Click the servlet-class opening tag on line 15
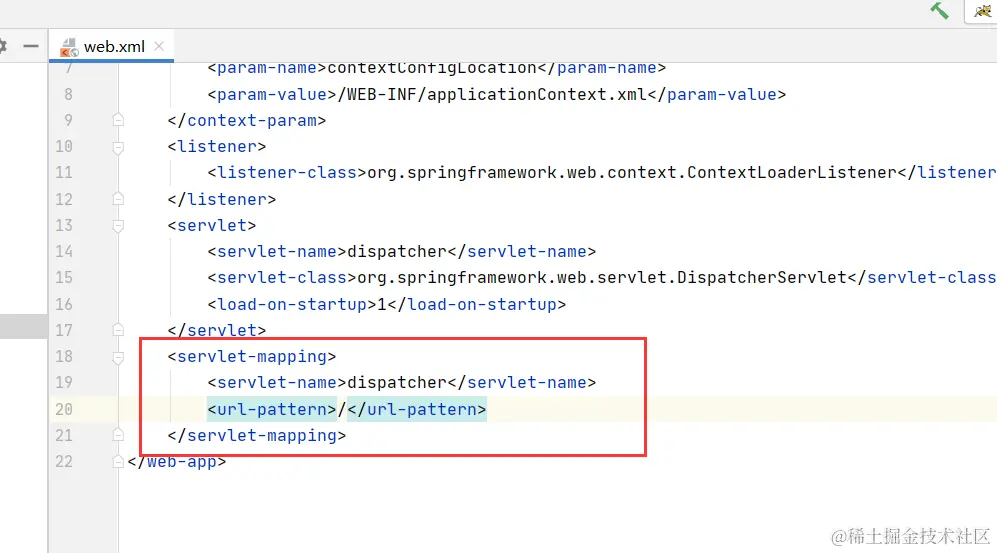This screenshot has width=997, height=553. pyautogui.click(x=282, y=278)
